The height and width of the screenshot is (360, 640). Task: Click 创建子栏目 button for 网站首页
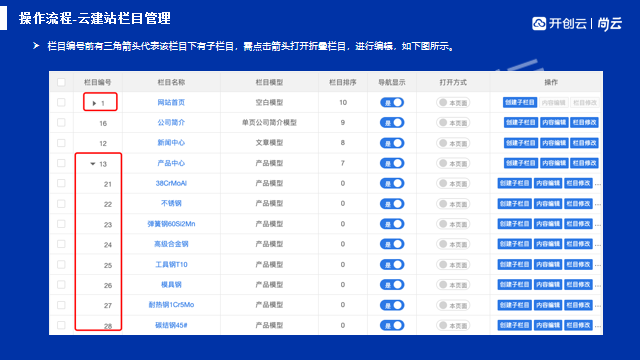tap(520, 102)
